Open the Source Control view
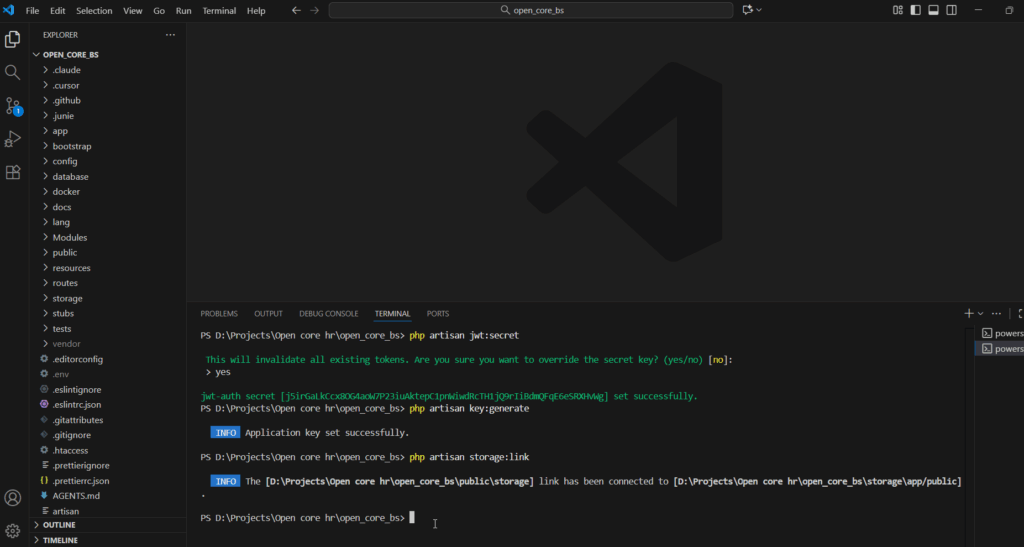 13,105
